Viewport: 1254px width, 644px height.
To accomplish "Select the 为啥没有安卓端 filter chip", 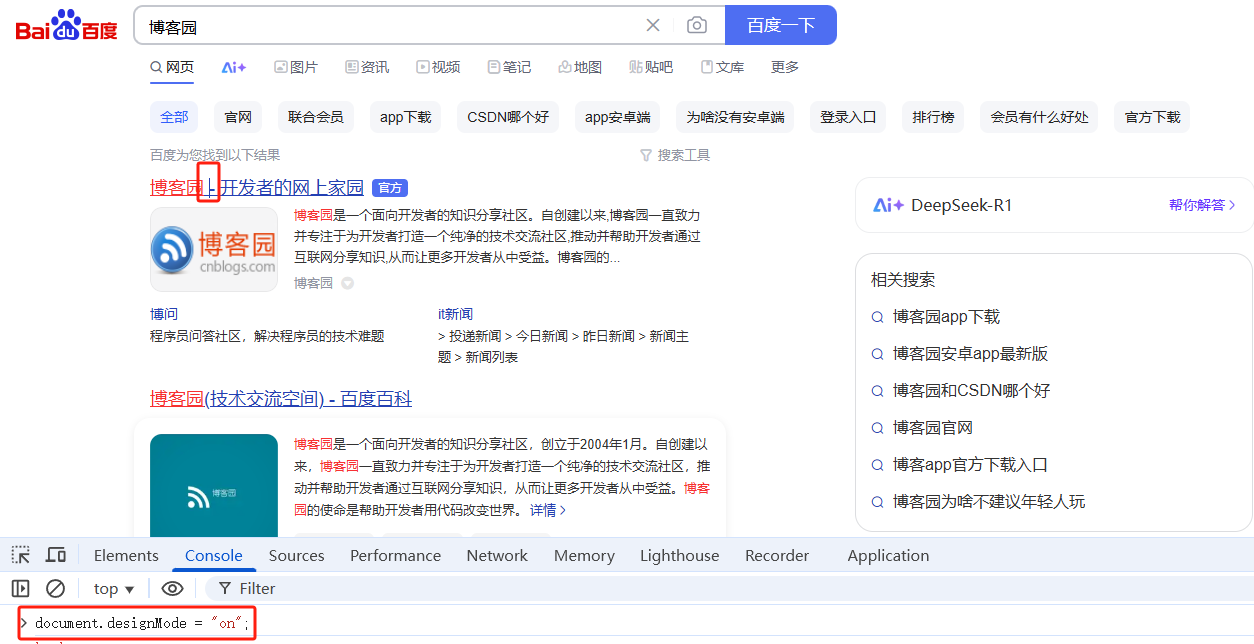I will point(735,117).
